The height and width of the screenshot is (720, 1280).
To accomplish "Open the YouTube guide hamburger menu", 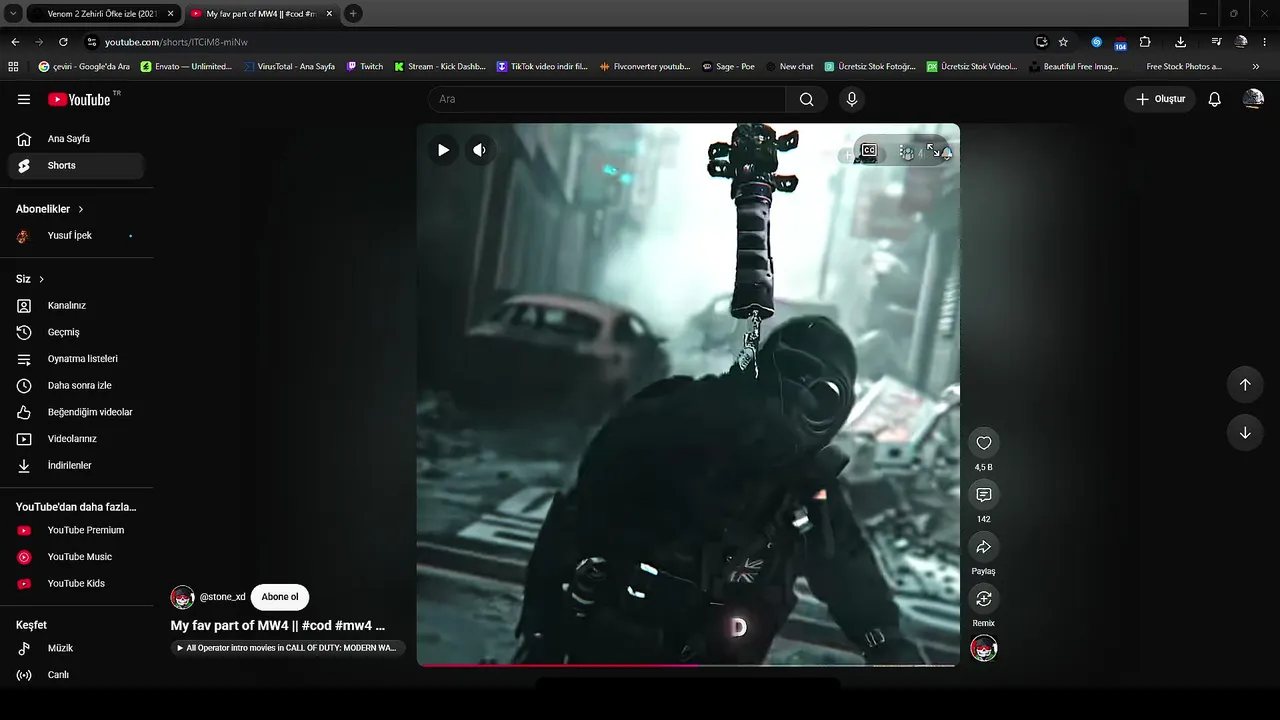I will (x=24, y=99).
